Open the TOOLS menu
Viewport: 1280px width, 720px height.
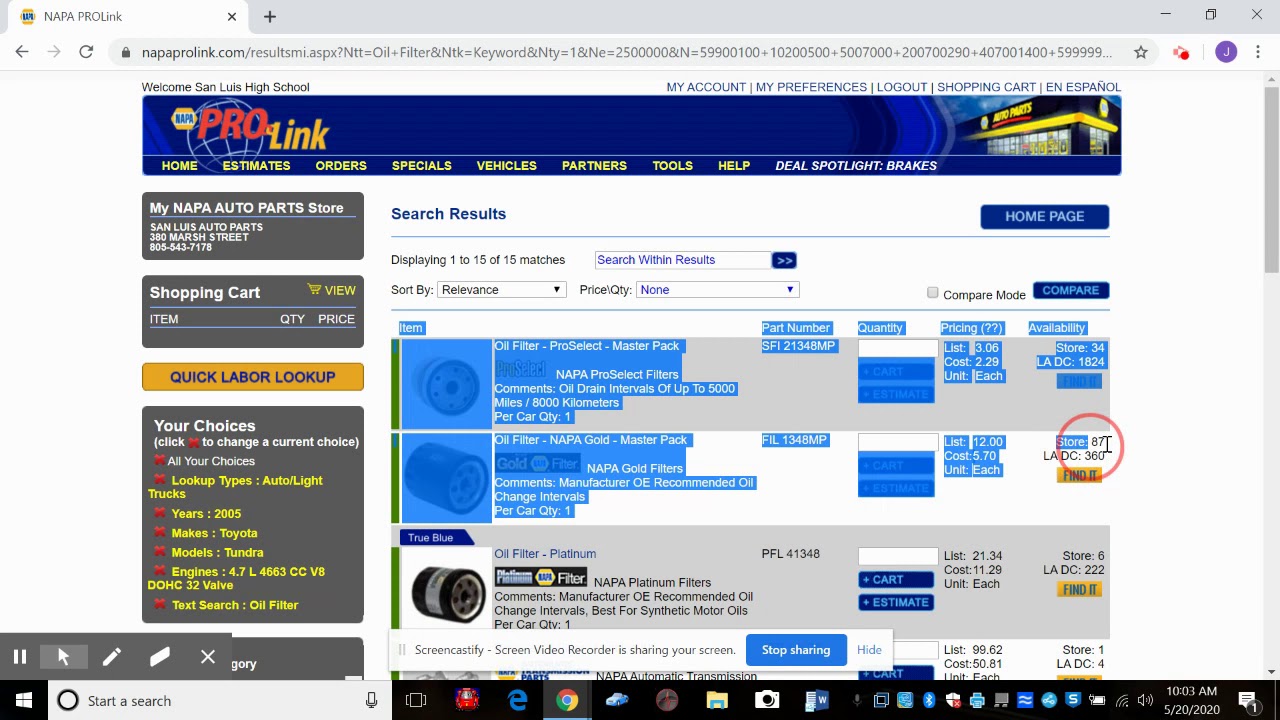672,166
